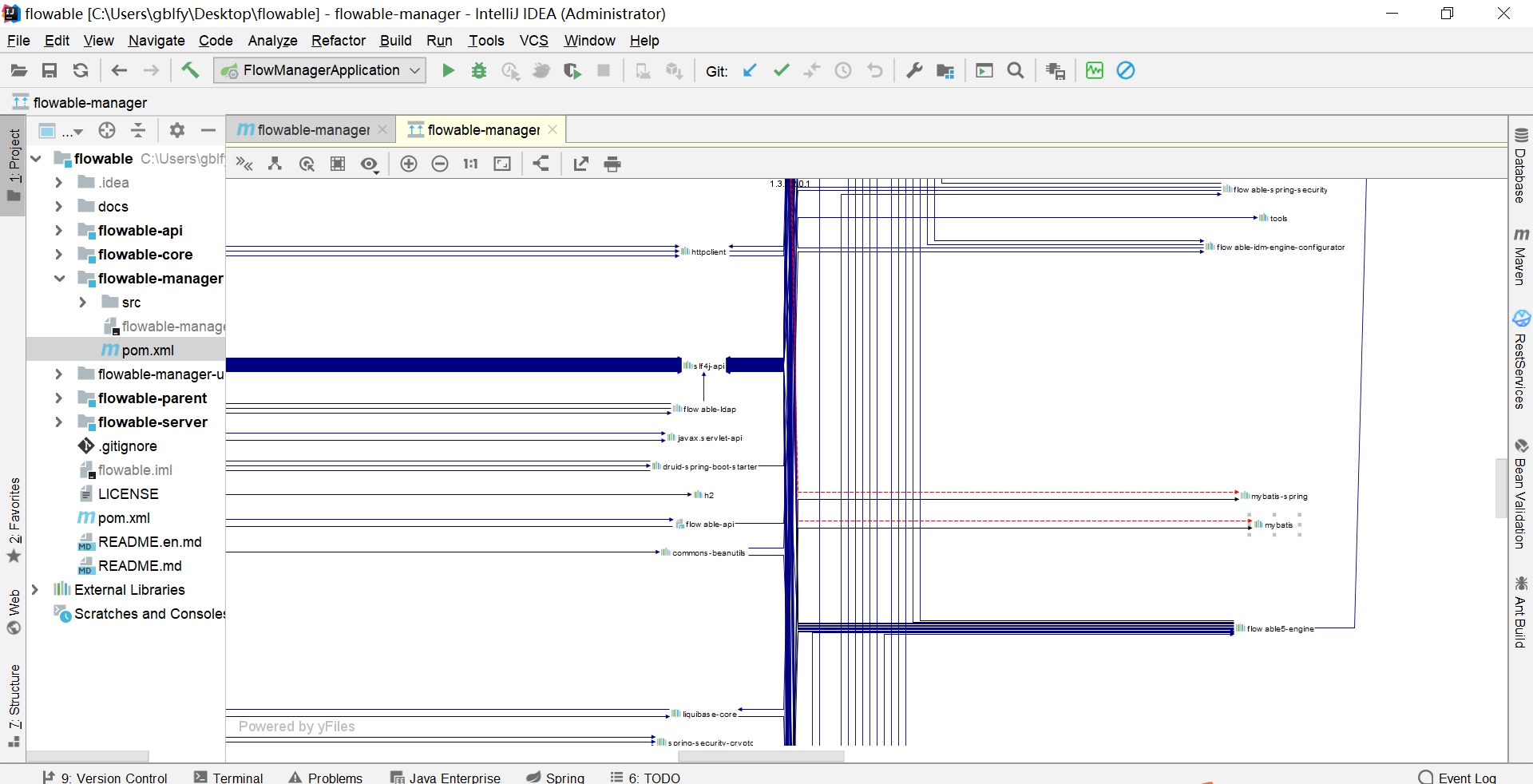Commit changes with green checkmark icon

coord(781,71)
